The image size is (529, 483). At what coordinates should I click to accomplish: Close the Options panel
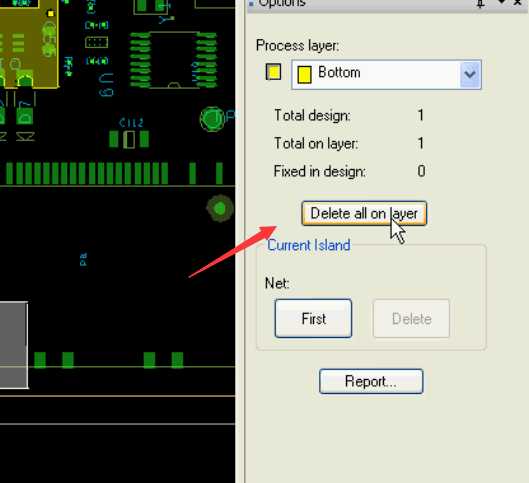click(x=517, y=3)
